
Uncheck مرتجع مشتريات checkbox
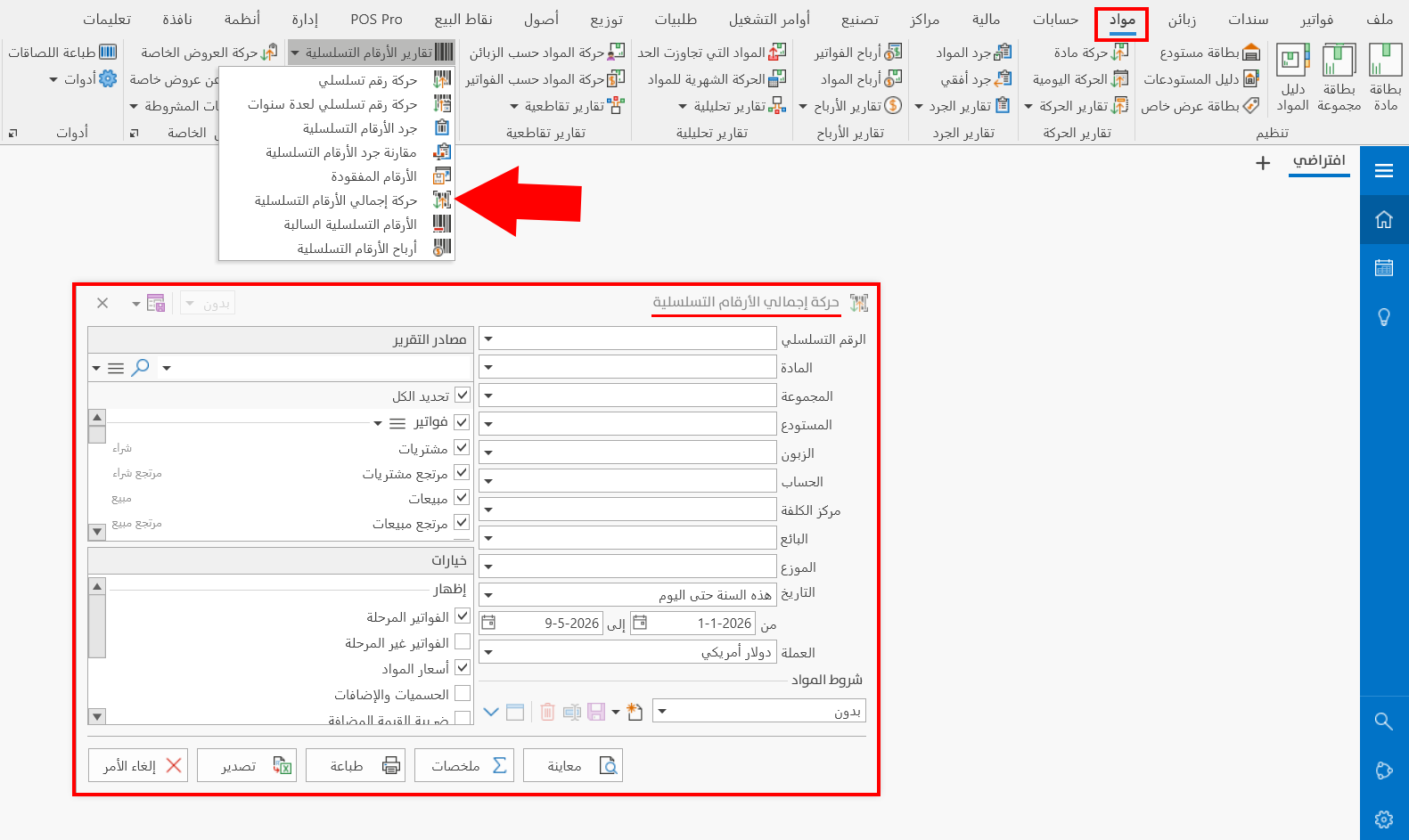point(462,472)
